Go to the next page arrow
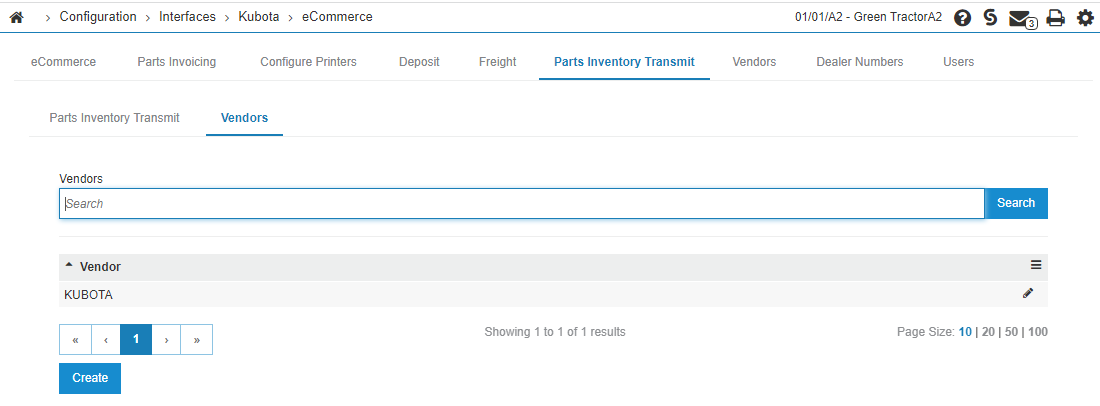The width and height of the screenshot is (1100, 406). coord(166,339)
